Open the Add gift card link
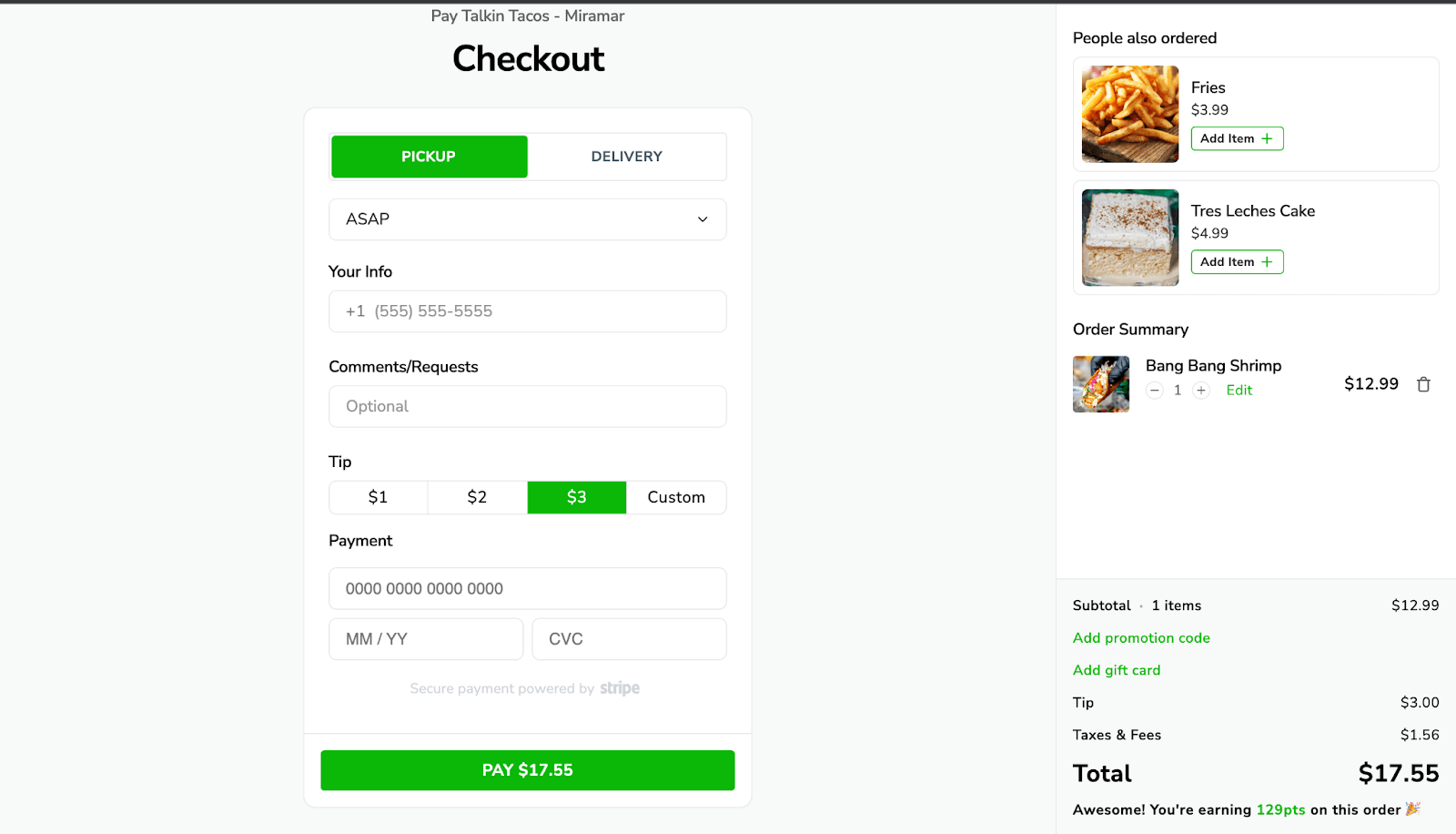This screenshot has height=834, width=1456. click(x=1117, y=670)
